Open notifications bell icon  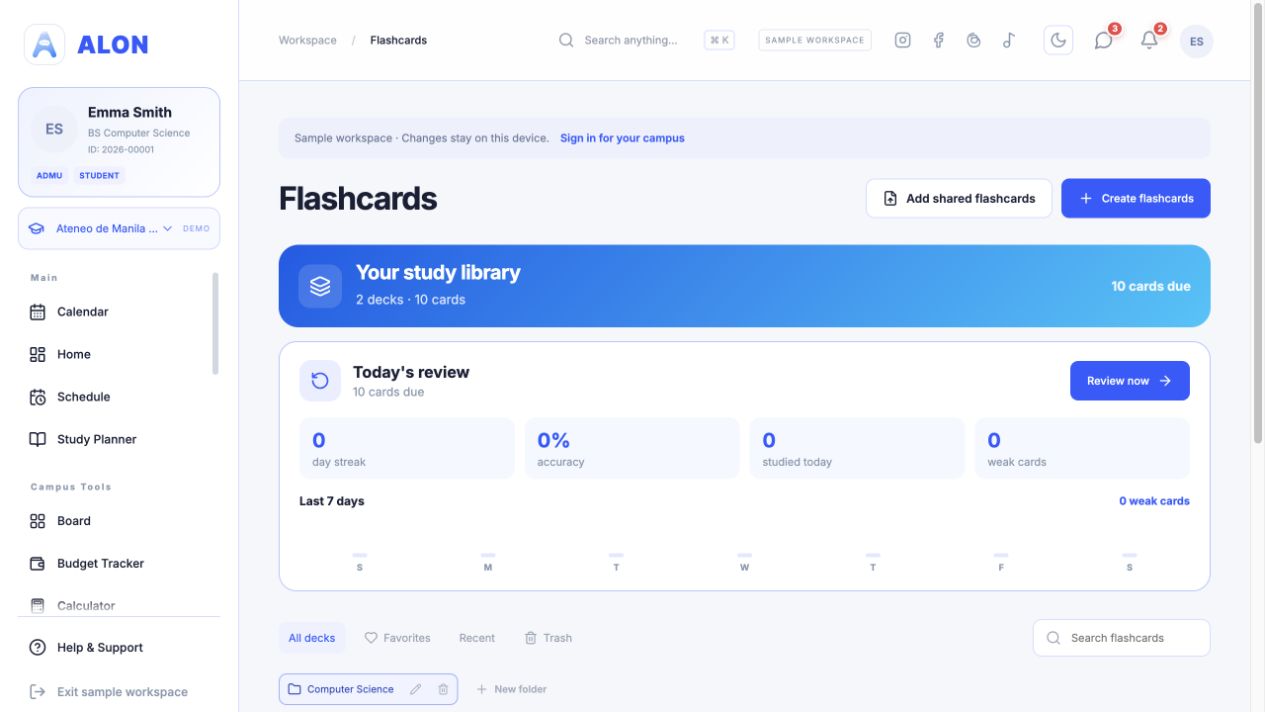pos(1149,40)
